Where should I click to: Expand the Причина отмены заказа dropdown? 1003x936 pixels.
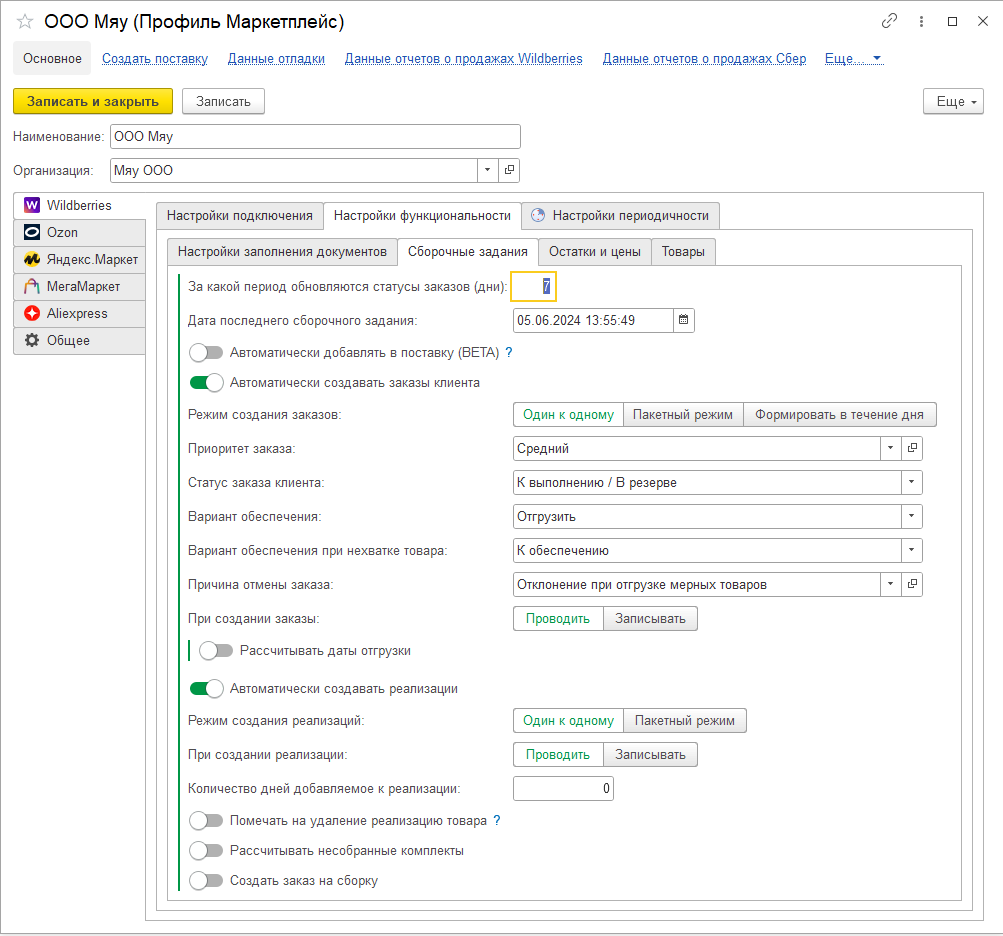890,584
